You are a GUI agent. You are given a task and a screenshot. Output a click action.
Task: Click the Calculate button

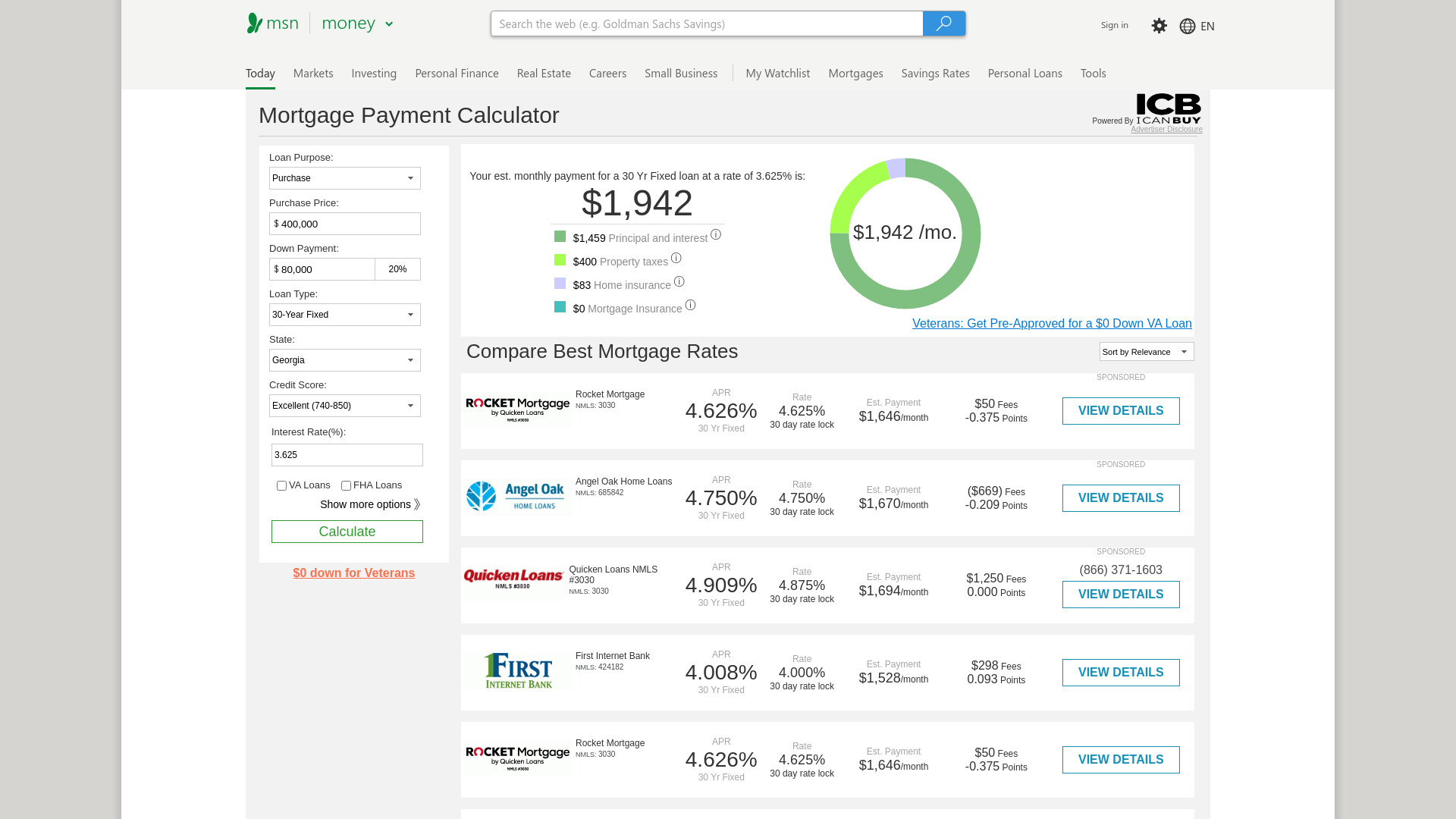pos(347,532)
